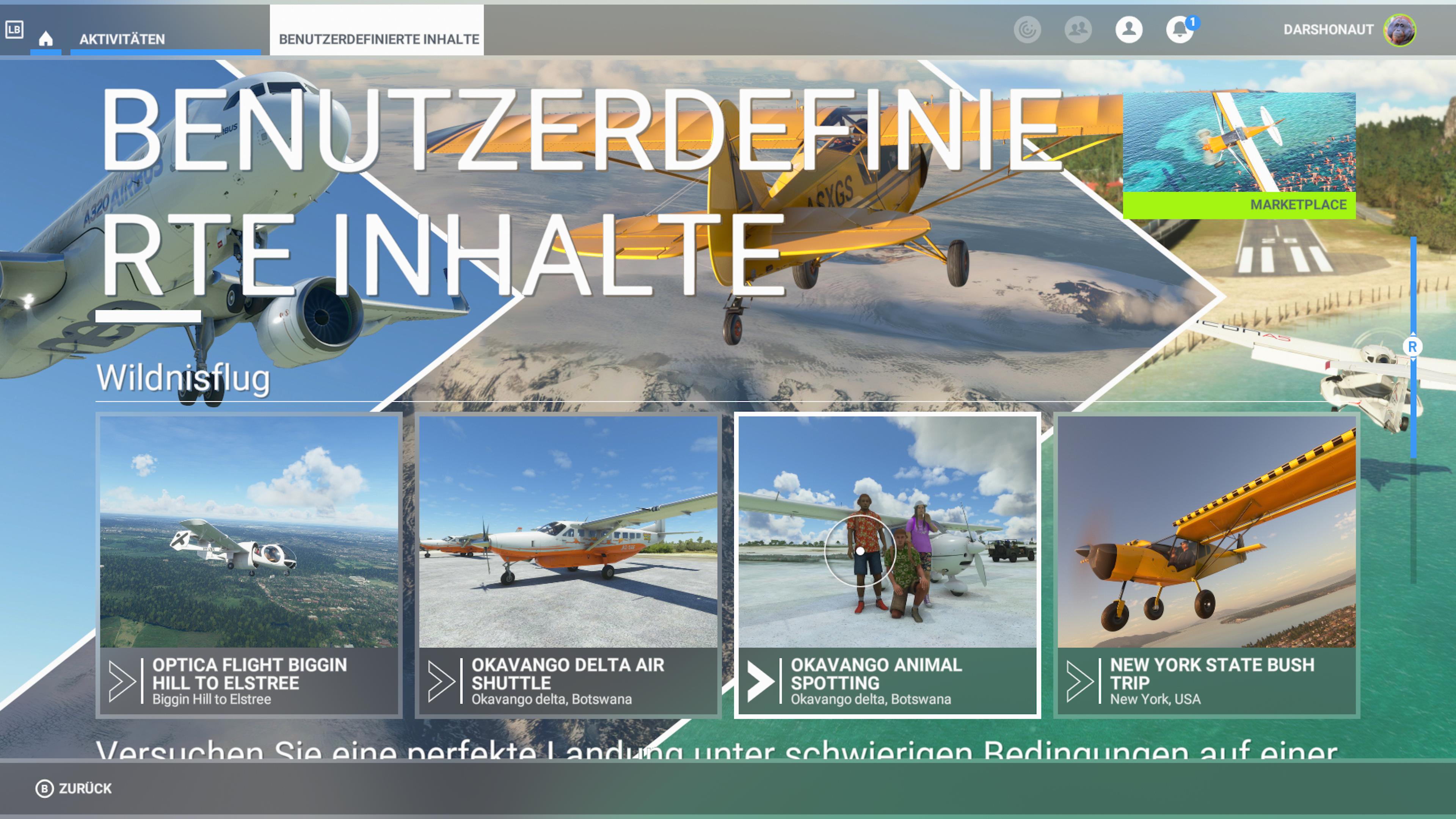
Task: Click play arrow beside Optica Flight
Action: (x=122, y=681)
